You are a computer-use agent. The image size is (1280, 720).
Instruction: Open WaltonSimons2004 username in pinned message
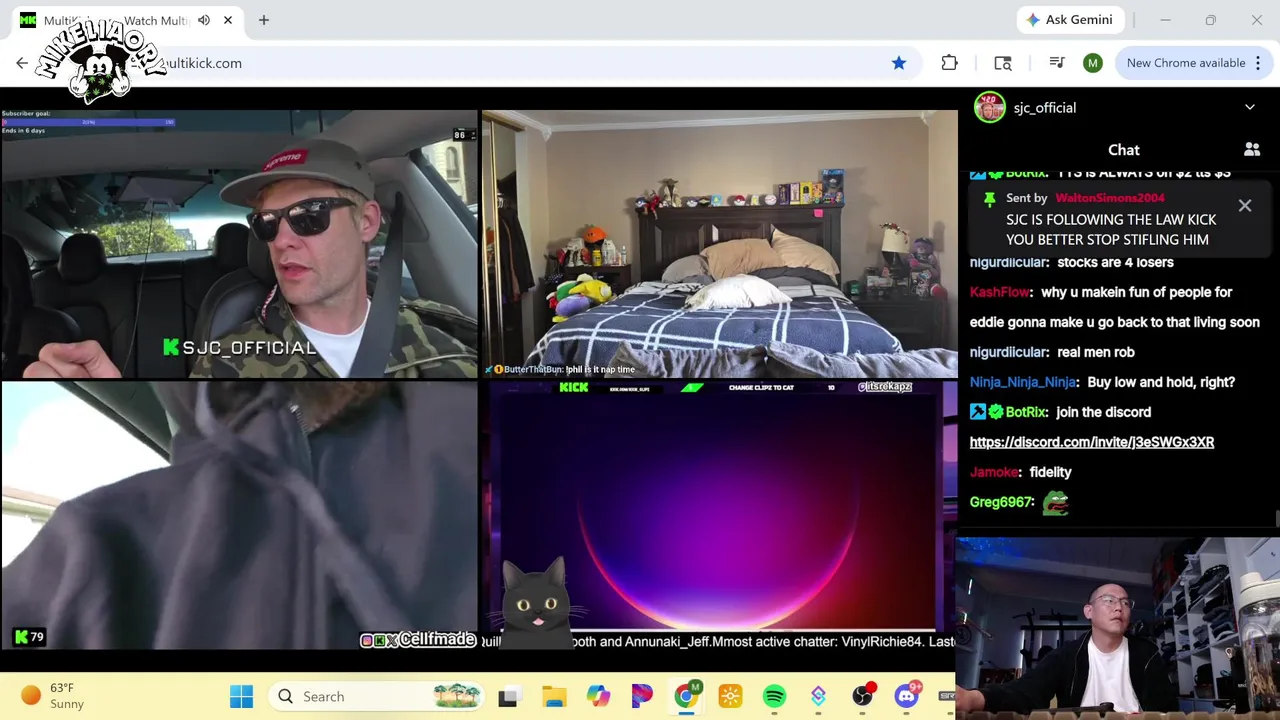pyautogui.click(x=1109, y=198)
